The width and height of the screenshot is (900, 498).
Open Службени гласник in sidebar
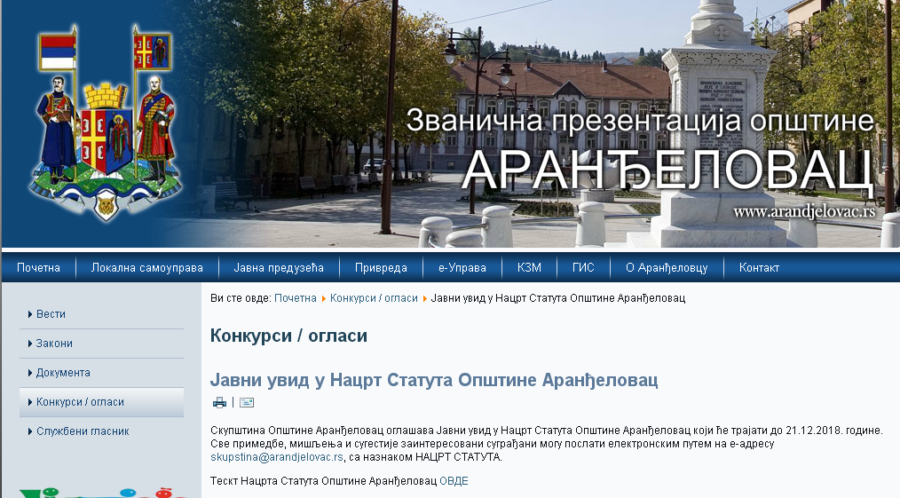82,431
